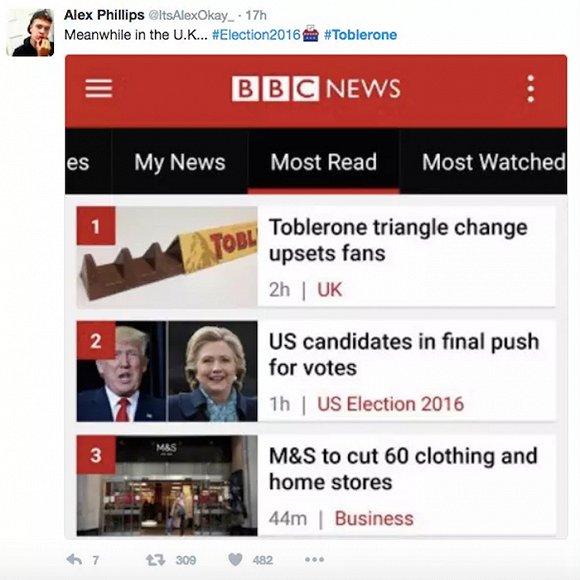Select the Most Read tab
580x580 pixels.
point(324,162)
